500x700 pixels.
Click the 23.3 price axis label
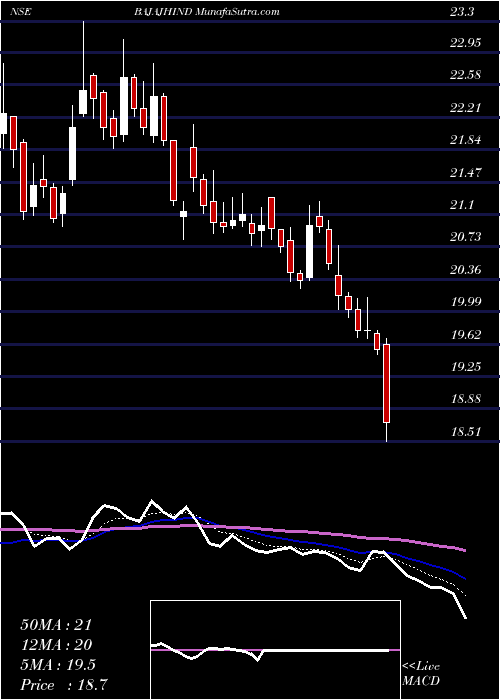(x=462, y=12)
